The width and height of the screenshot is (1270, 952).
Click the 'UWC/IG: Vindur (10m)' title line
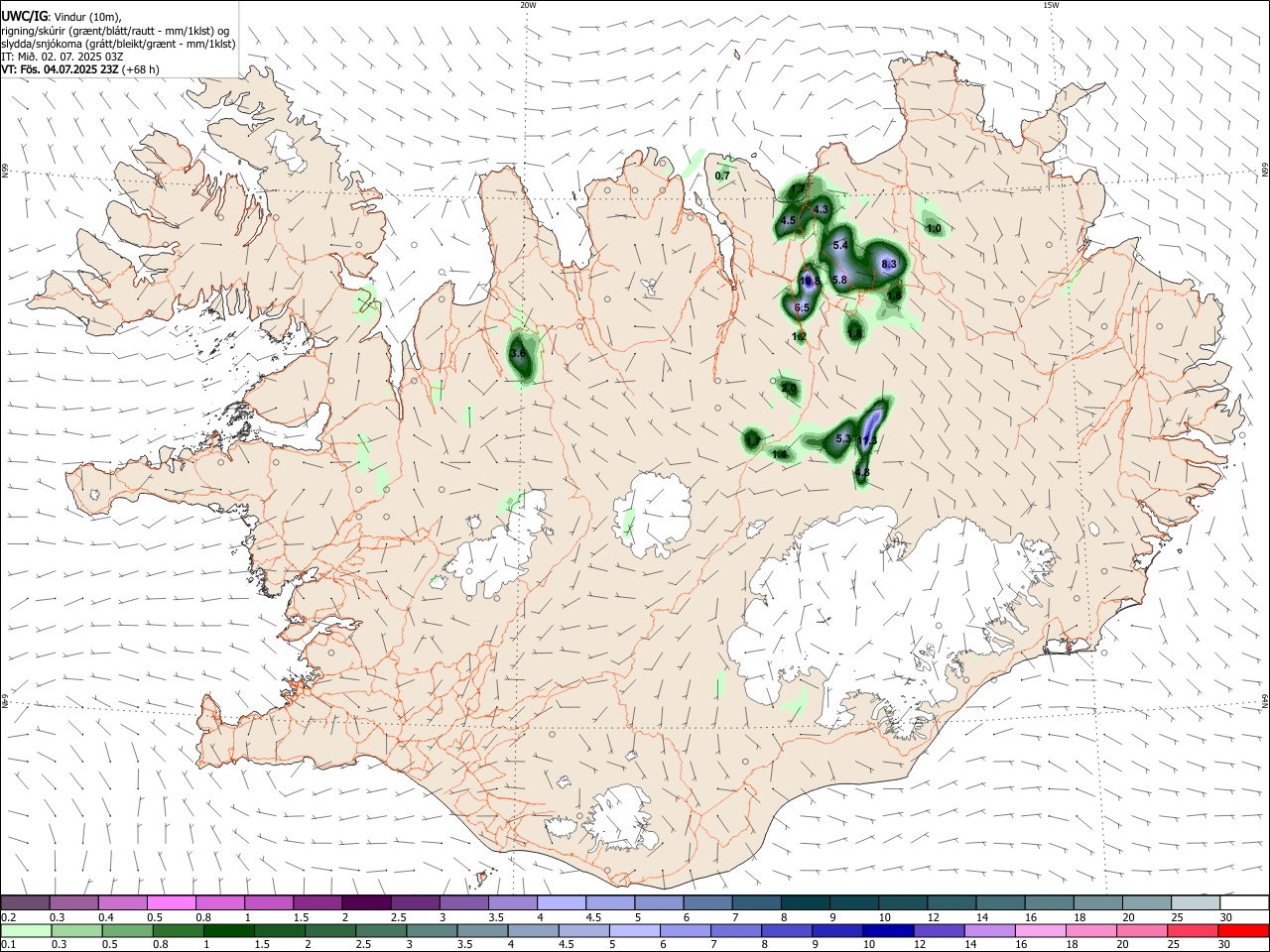point(61,16)
